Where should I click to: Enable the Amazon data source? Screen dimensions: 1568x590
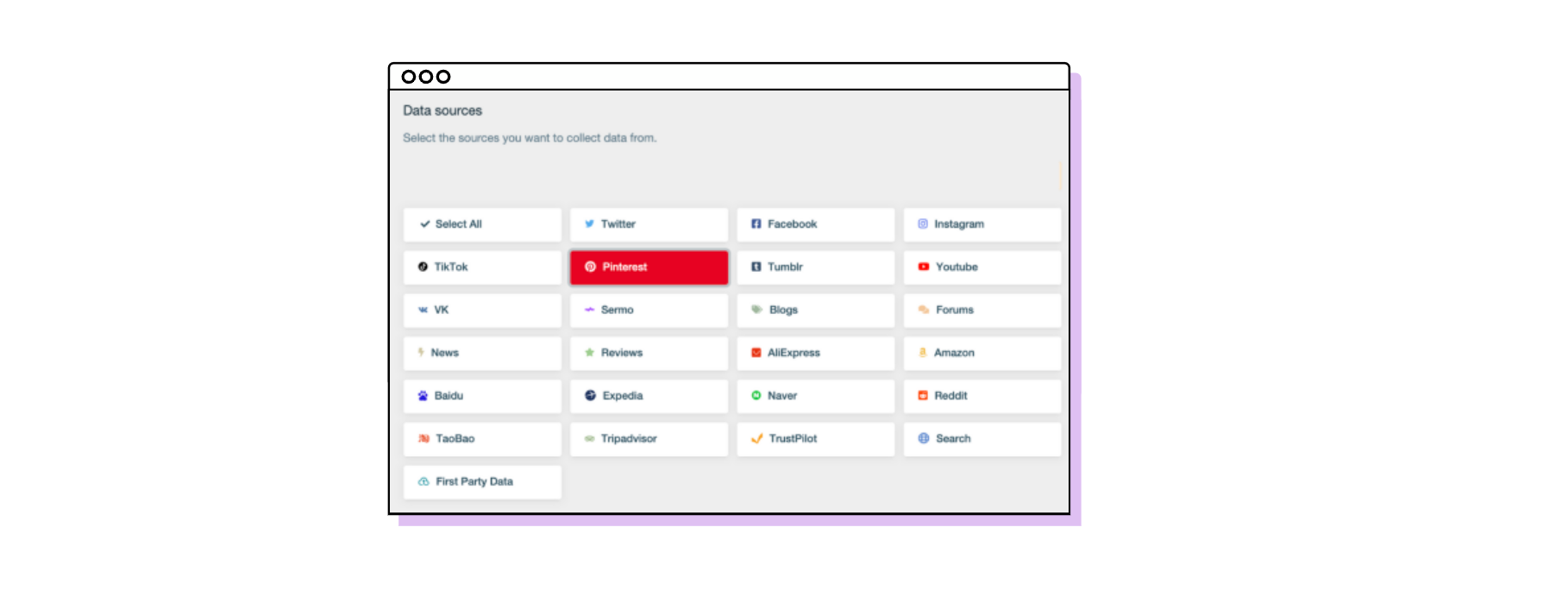pos(982,353)
